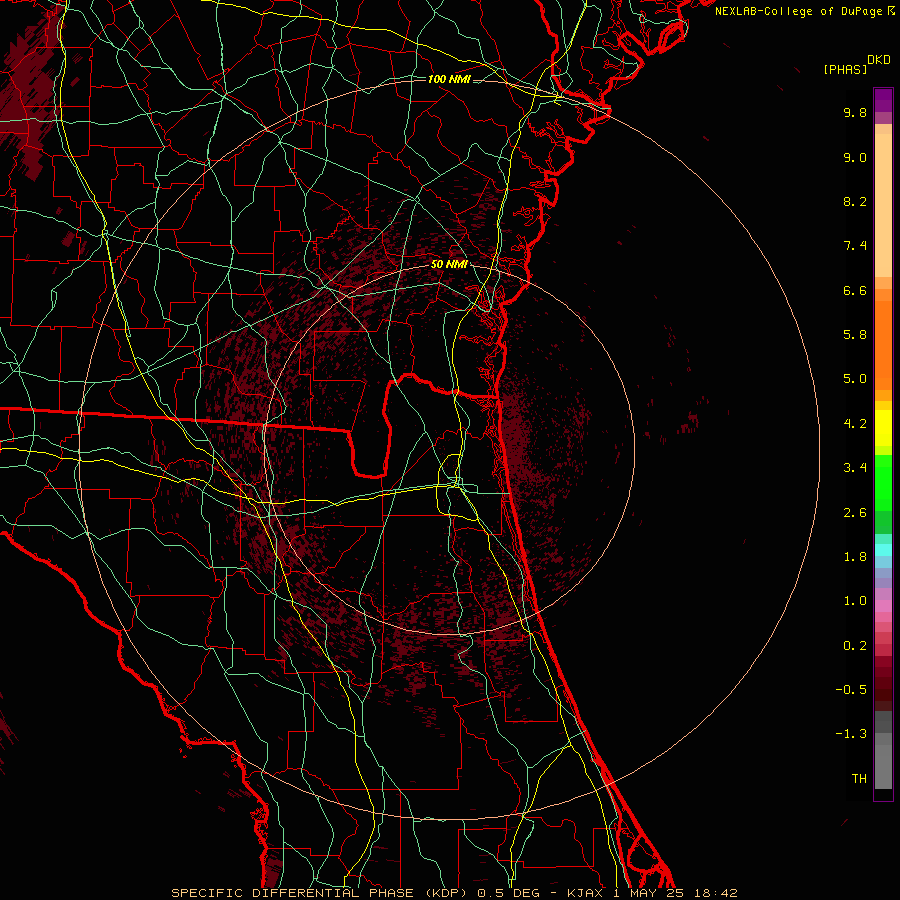Click the 0.2 scale value
900x900 pixels.
tap(855, 646)
